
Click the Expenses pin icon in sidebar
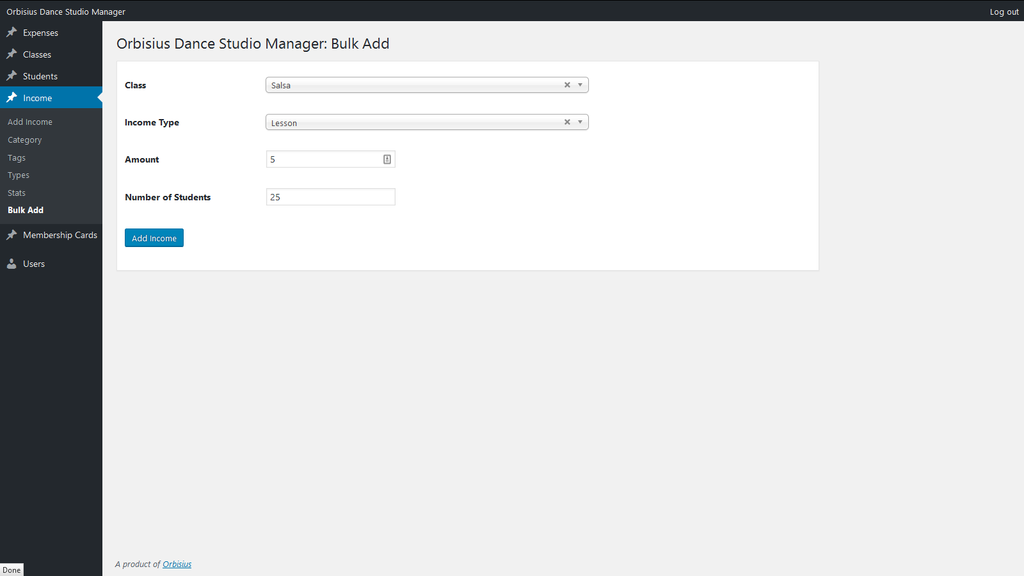12,32
